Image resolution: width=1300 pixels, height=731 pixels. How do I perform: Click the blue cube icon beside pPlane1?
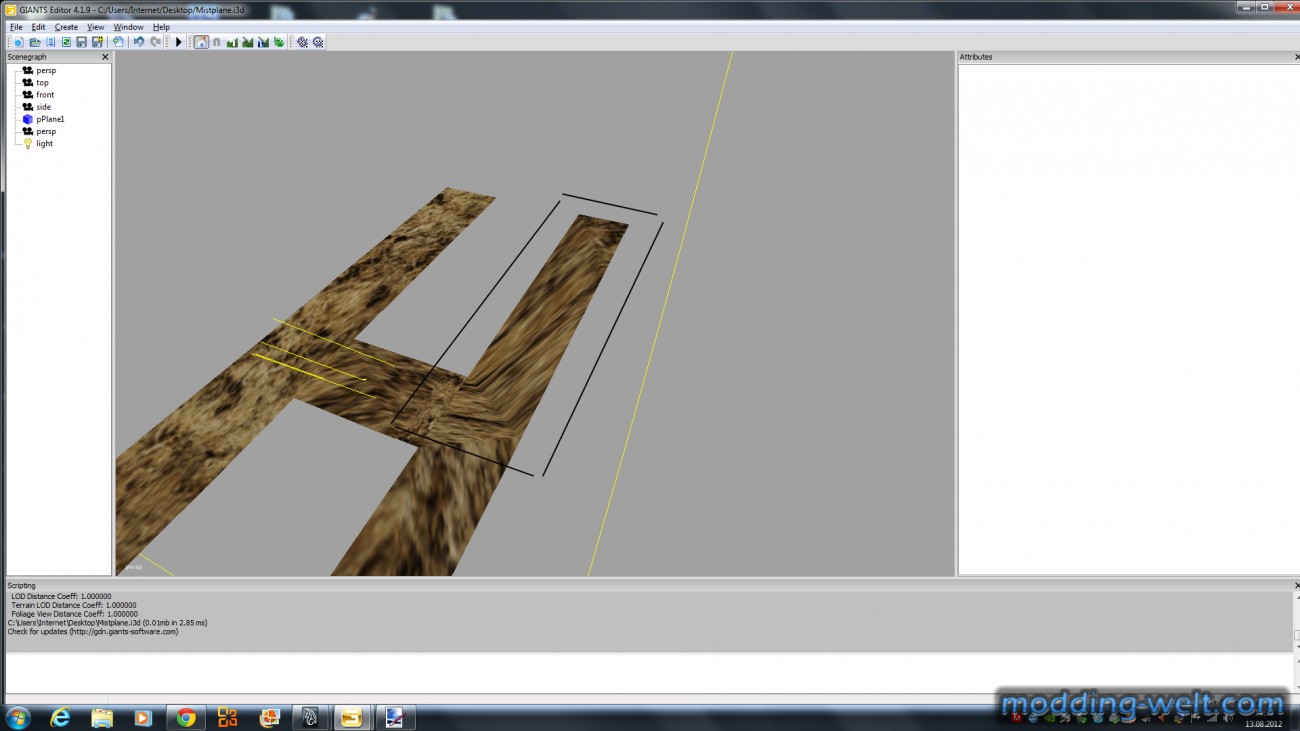tap(28, 119)
